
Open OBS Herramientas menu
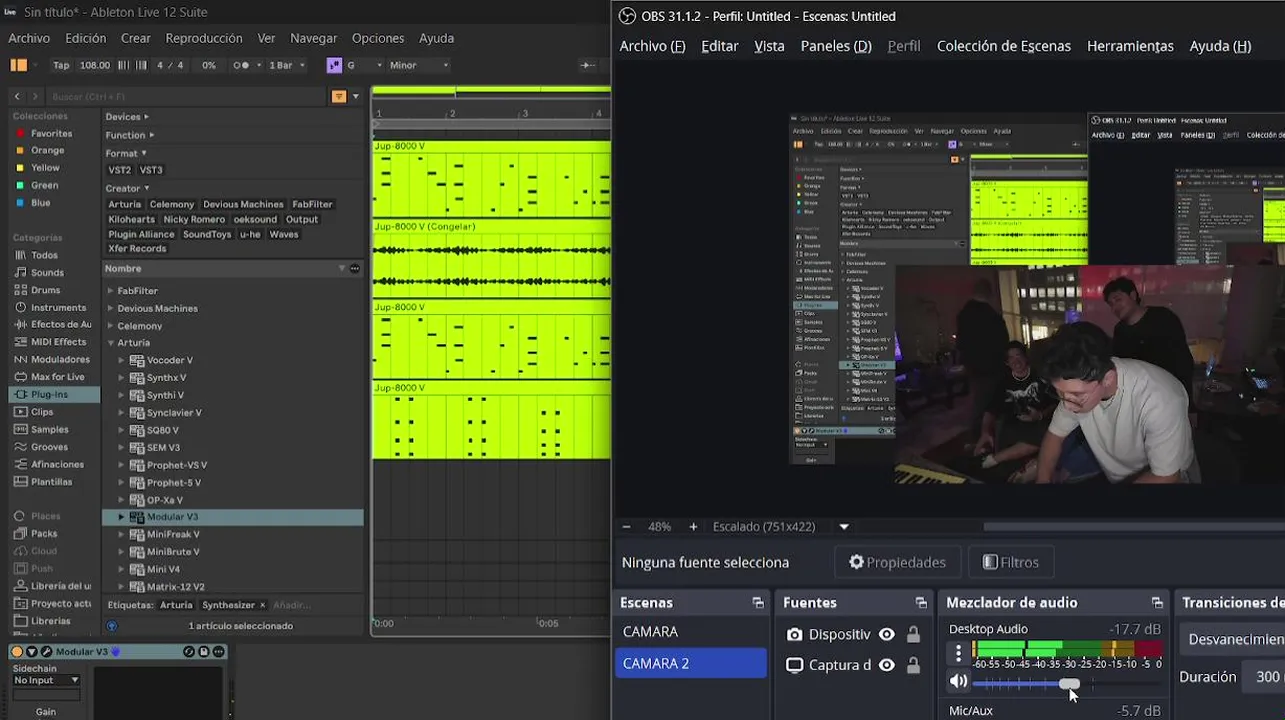tap(1130, 46)
